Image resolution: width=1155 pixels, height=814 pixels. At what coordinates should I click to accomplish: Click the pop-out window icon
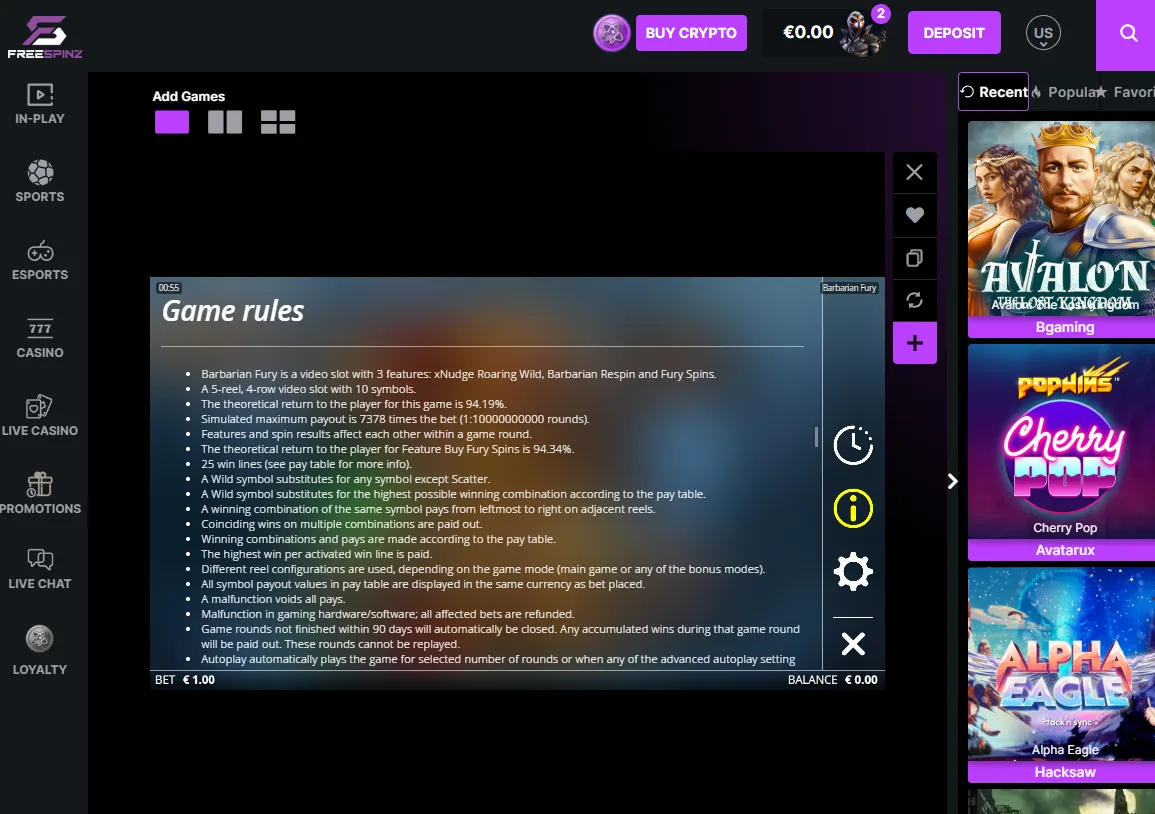(915, 258)
